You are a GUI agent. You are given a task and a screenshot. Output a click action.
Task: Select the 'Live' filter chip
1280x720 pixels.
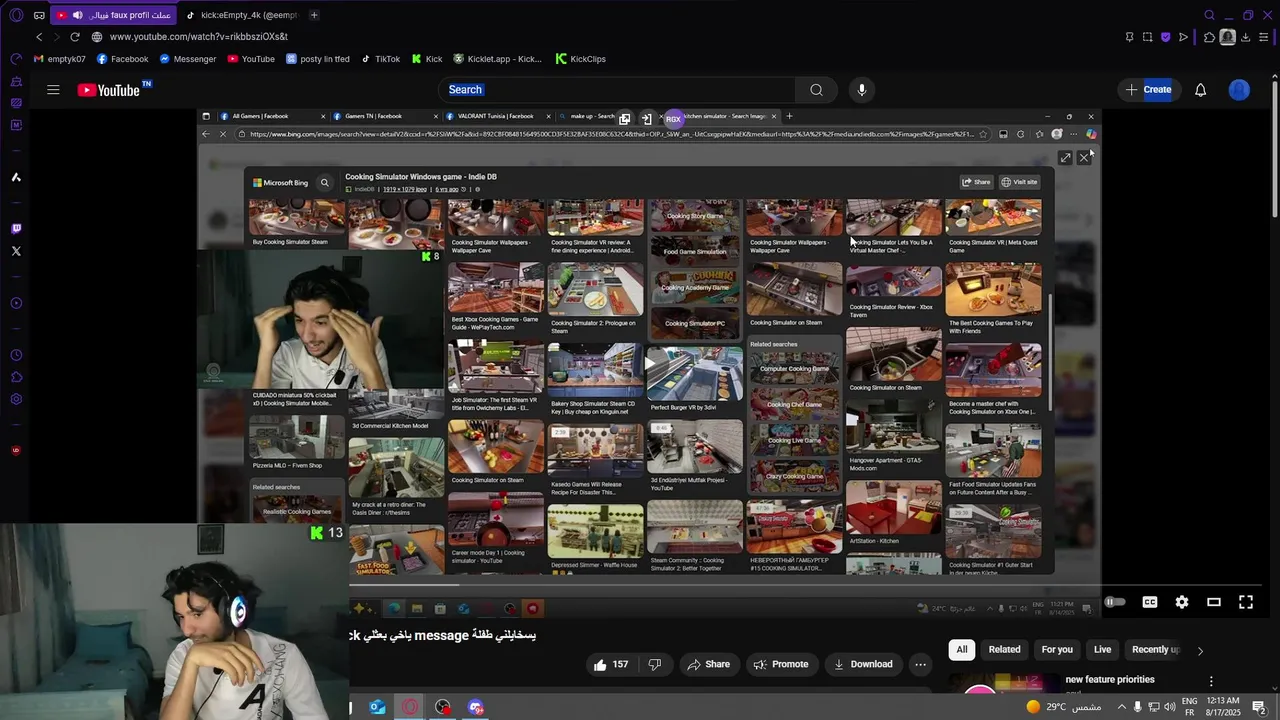1103,650
